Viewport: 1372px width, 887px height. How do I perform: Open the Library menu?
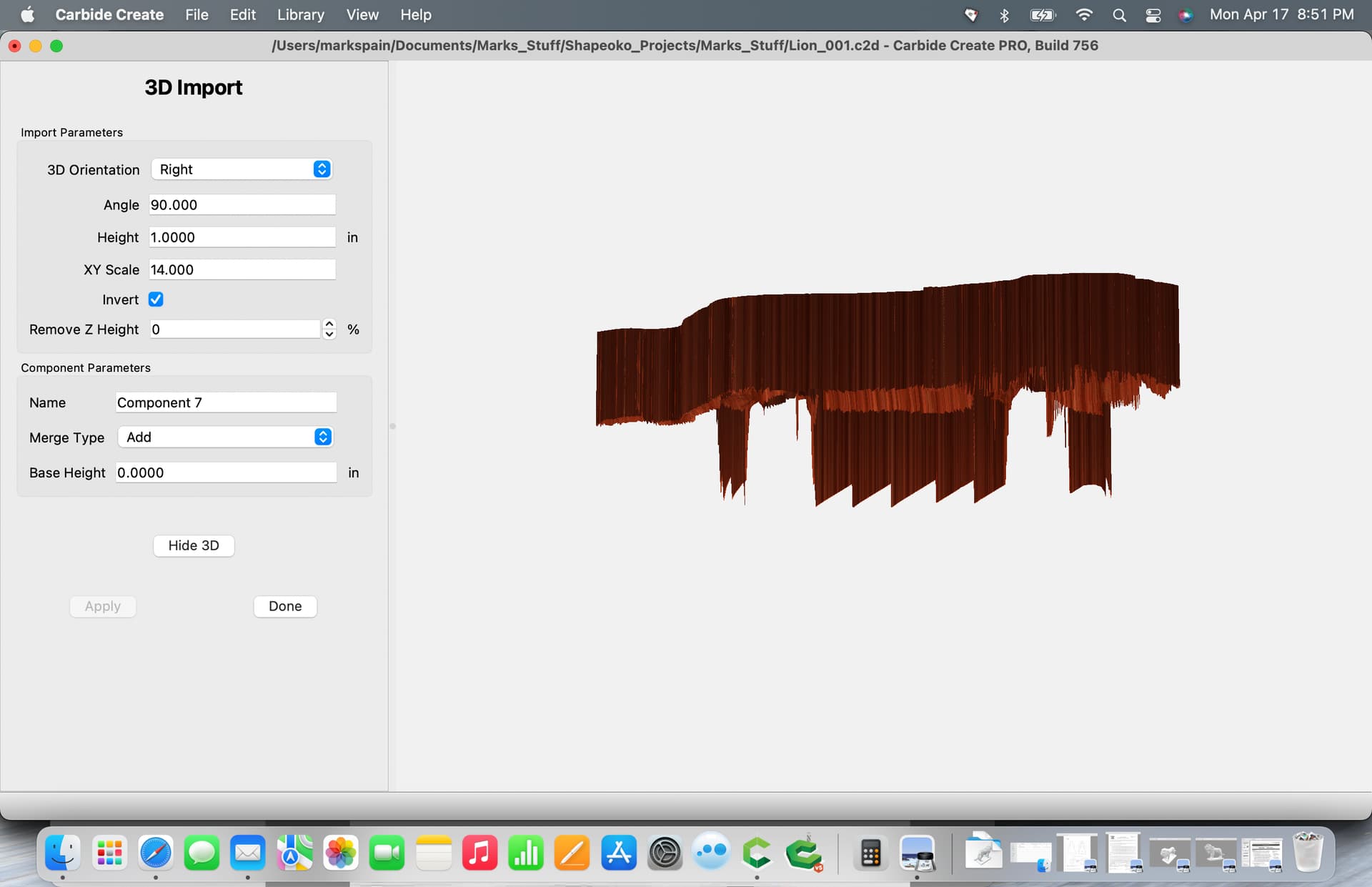tap(301, 14)
